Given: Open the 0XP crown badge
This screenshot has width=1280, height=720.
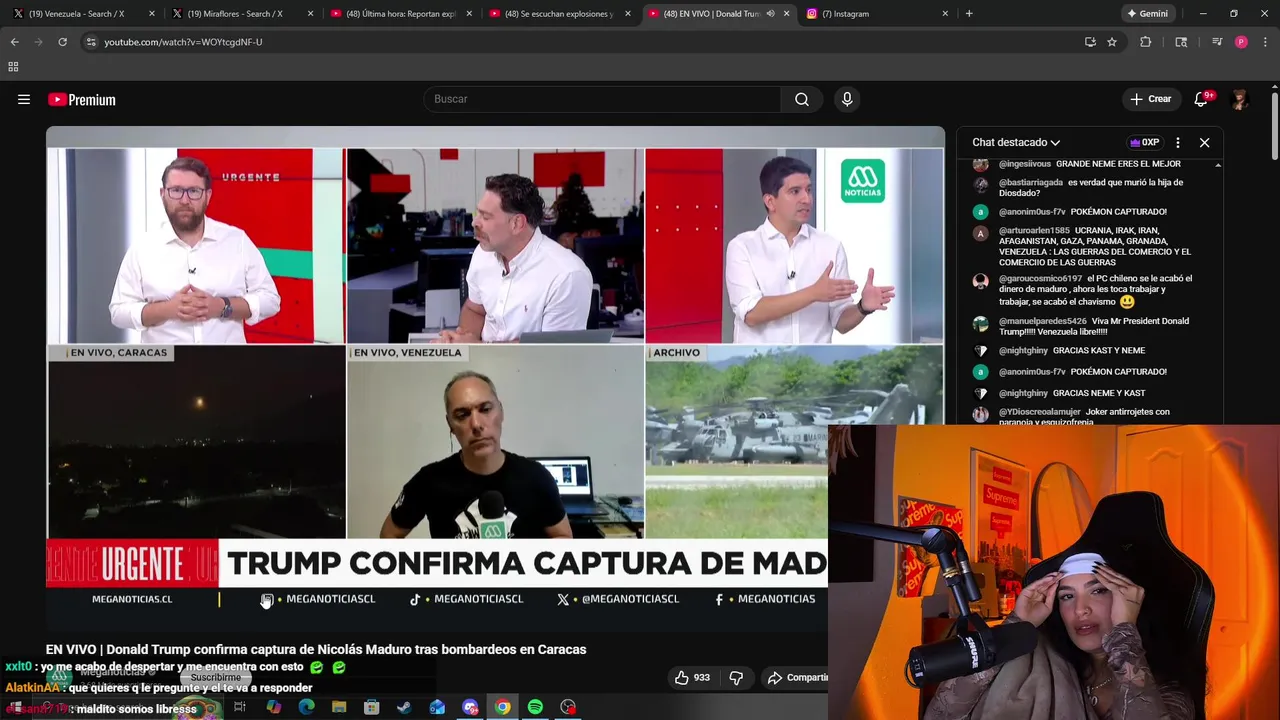Looking at the screenshot, I should 1144,142.
